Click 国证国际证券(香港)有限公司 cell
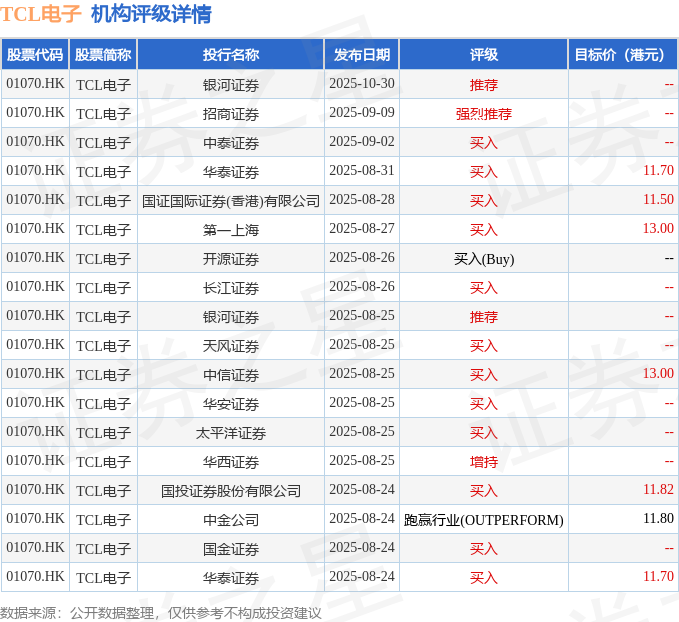679x622 pixels. (231, 201)
